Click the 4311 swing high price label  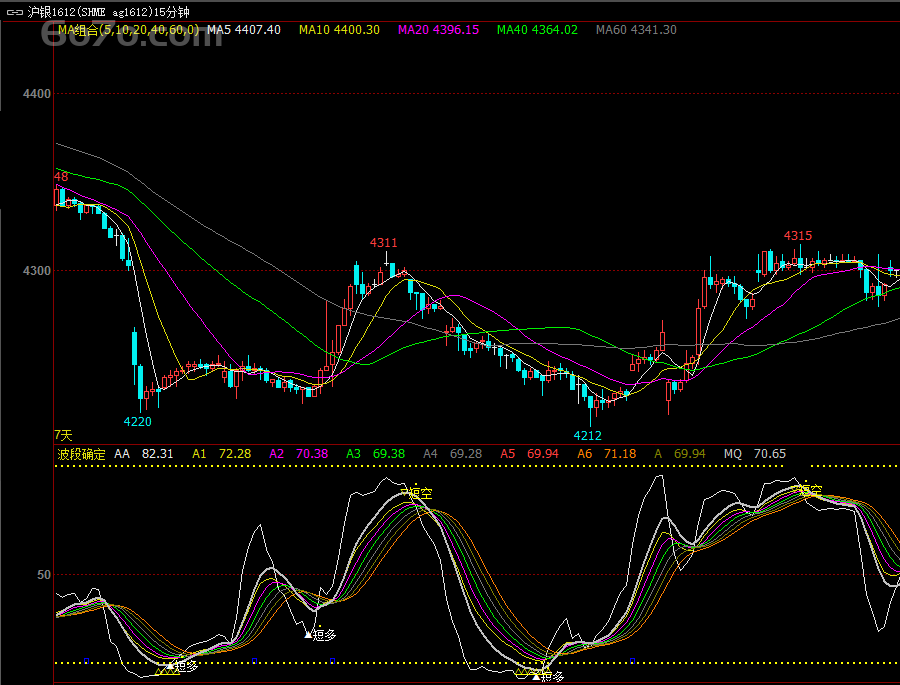pos(383,243)
